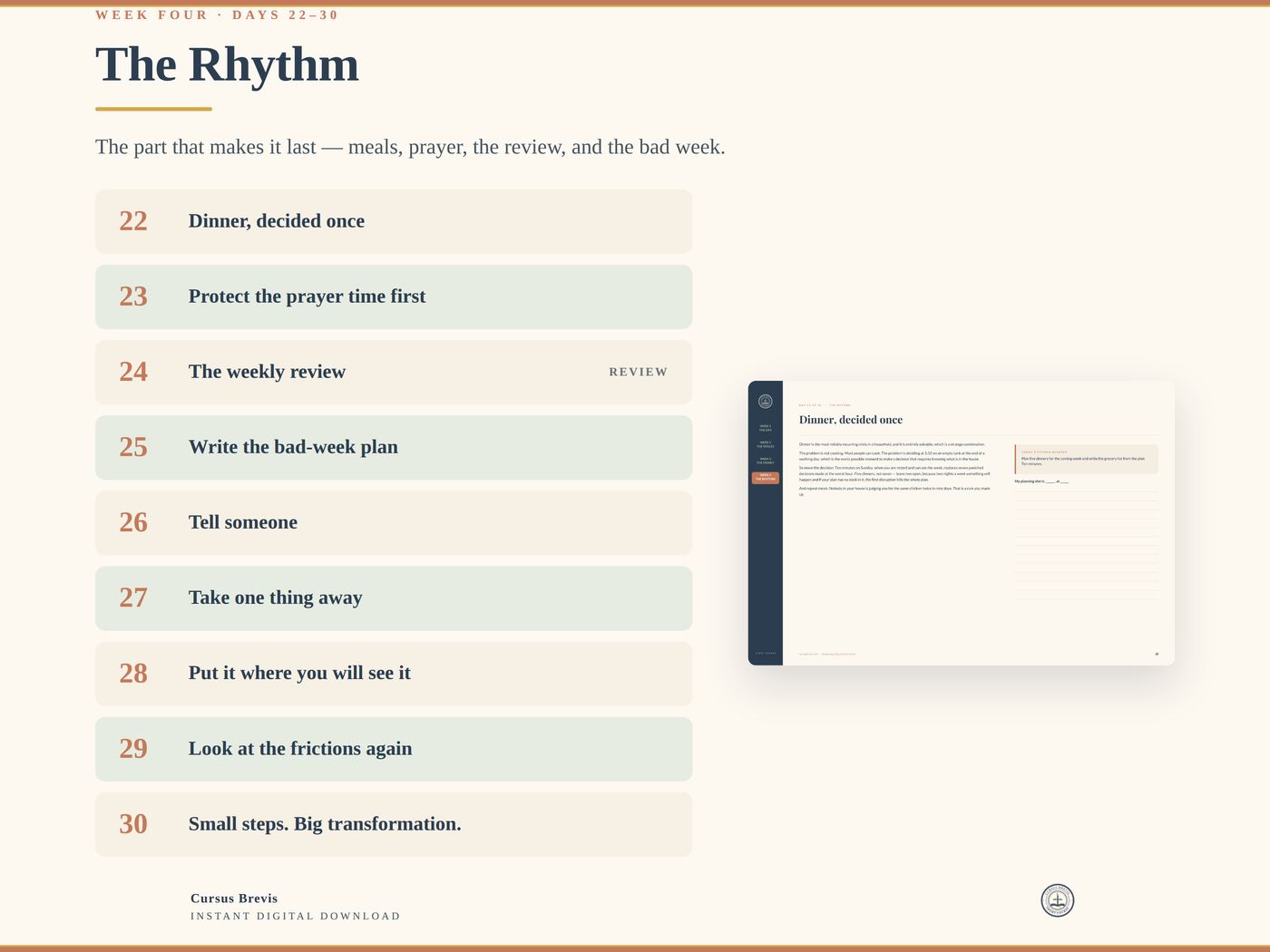
Task: Open day 25 "Write the bad-week plan"
Action: click(x=394, y=447)
